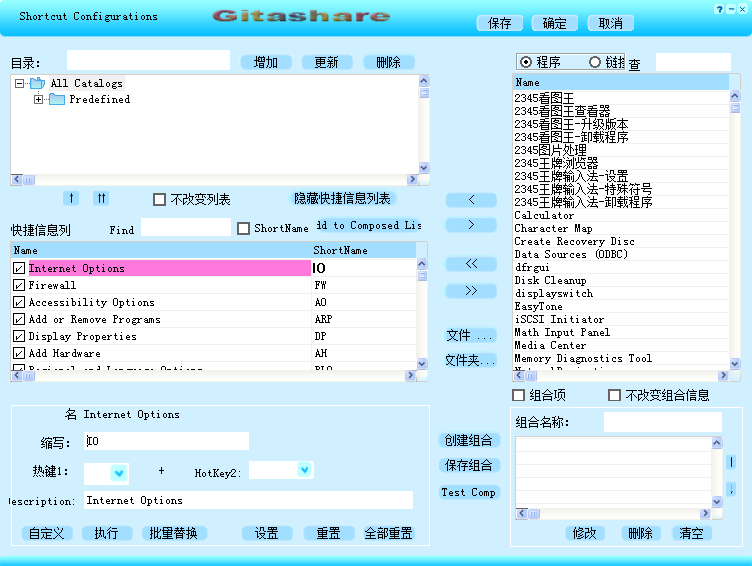
Task: Select the 链接 radio button
Action: tap(595, 62)
